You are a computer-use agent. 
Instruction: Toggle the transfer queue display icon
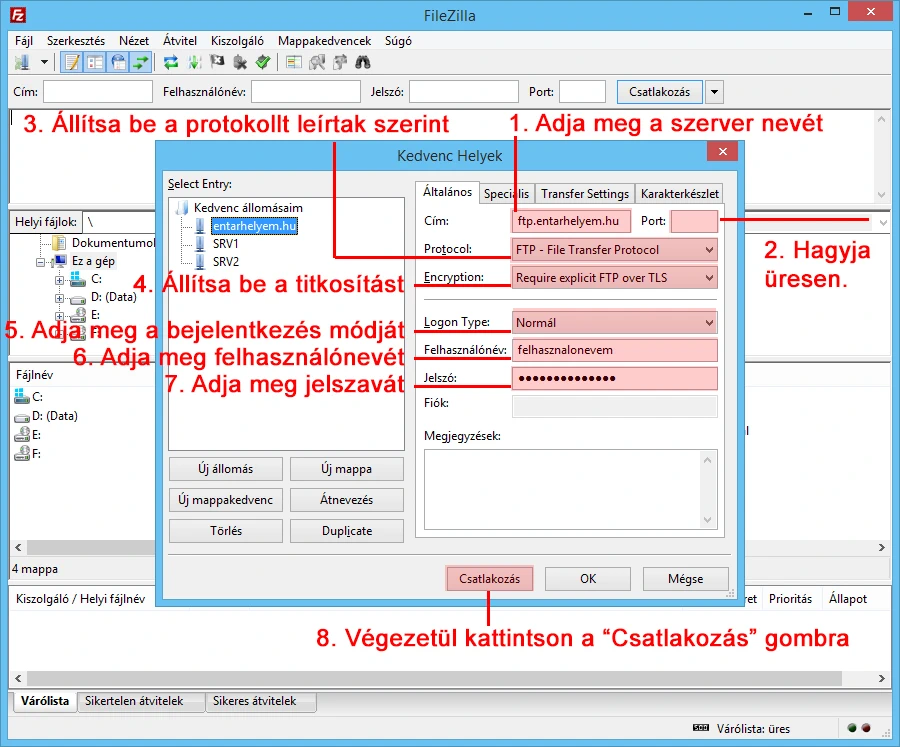[x=141, y=62]
